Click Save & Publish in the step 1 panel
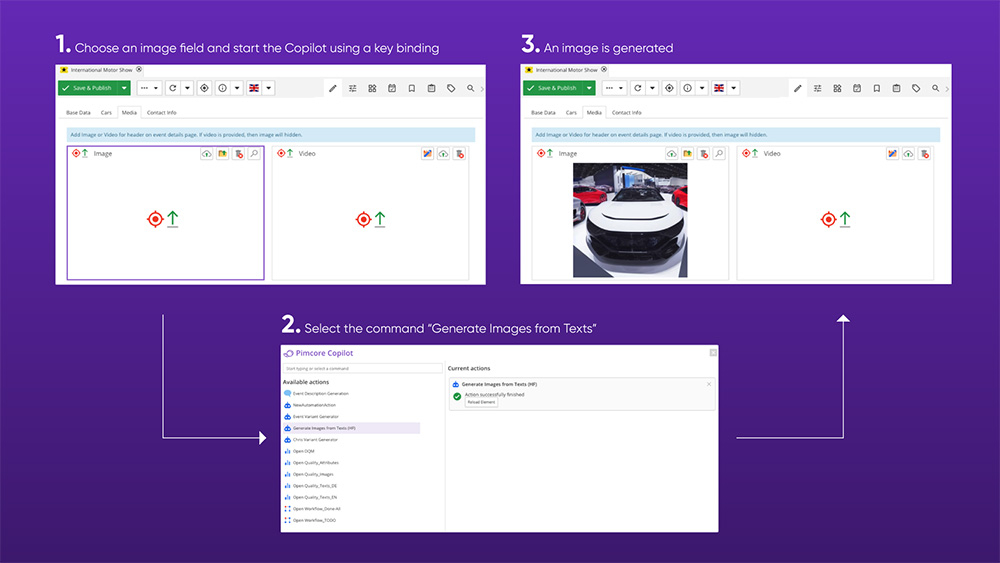This screenshot has height=563, width=1000. 87,88
